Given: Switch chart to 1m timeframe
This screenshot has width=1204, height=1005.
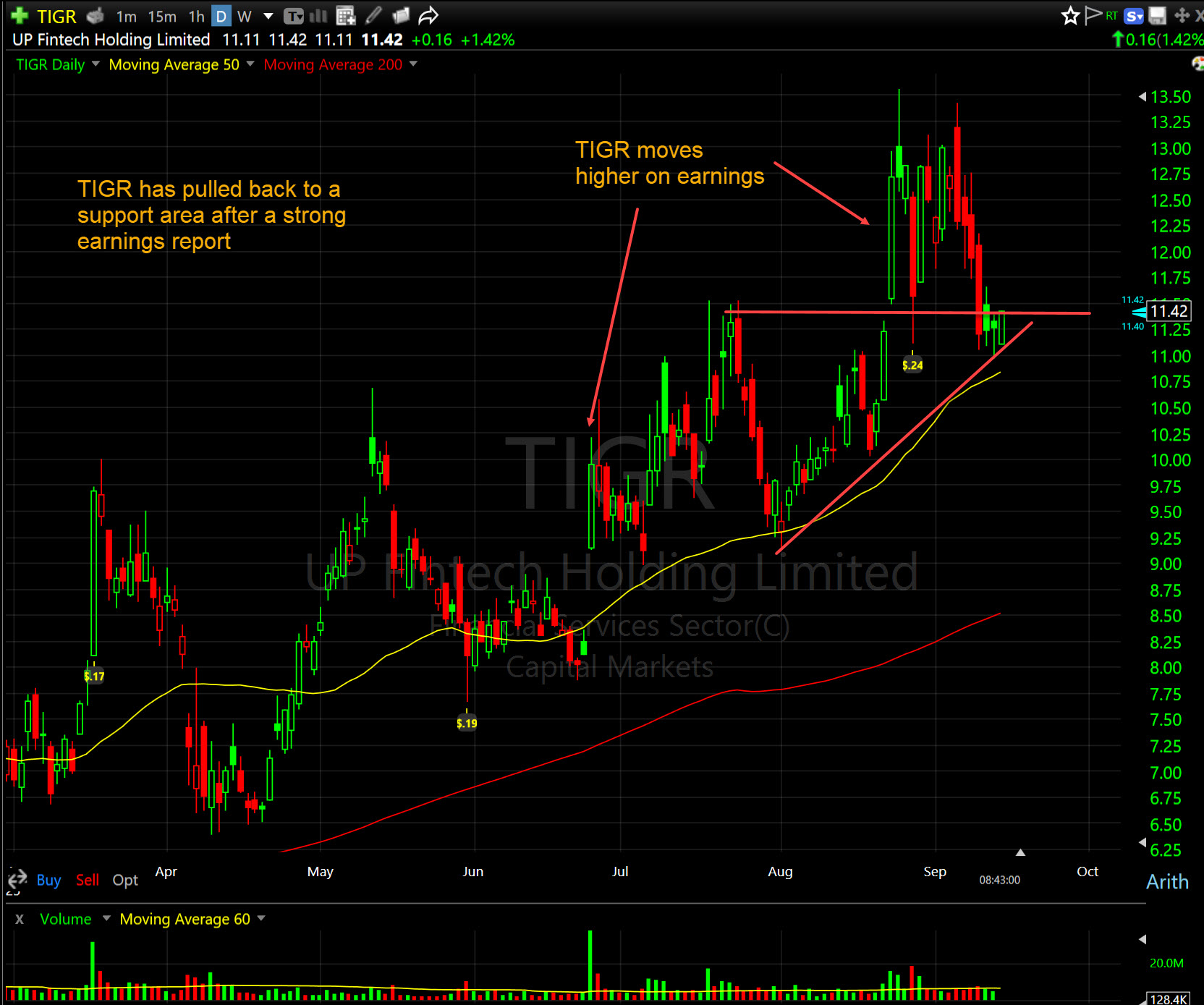Looking at the screenshot, I should coord(126,16).
